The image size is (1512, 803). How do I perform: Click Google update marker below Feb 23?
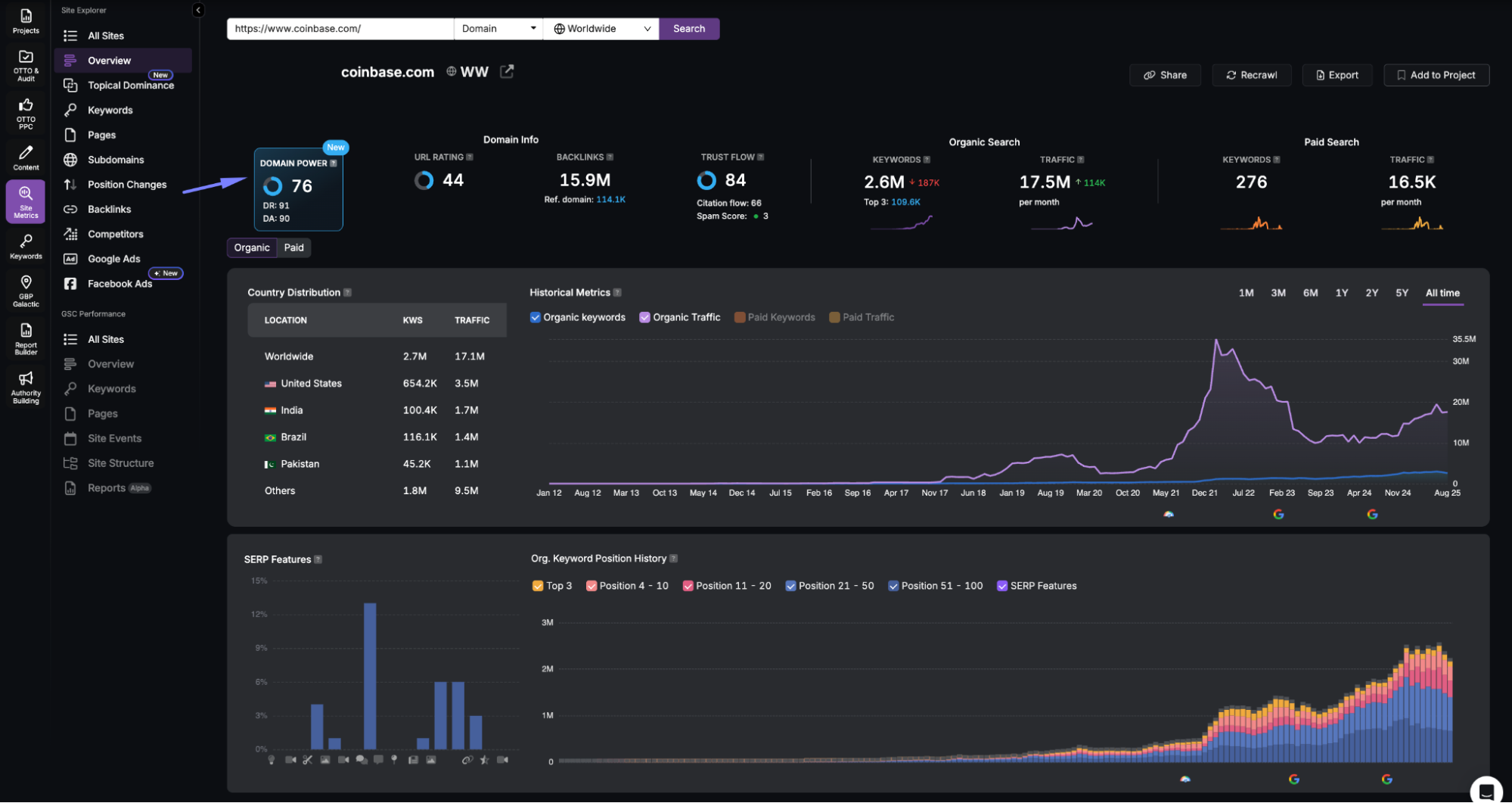[x=1278, y=514]
